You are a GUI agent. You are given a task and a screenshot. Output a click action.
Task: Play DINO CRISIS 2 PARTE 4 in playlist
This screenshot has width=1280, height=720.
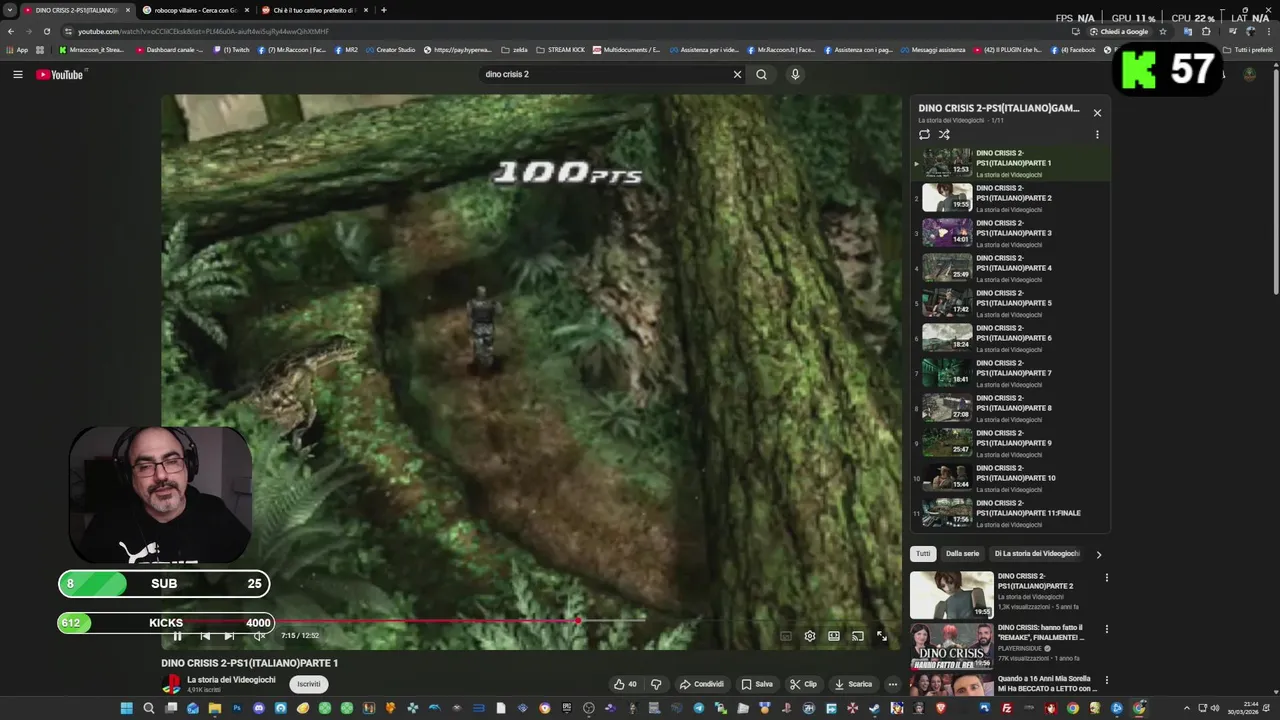1010,268
